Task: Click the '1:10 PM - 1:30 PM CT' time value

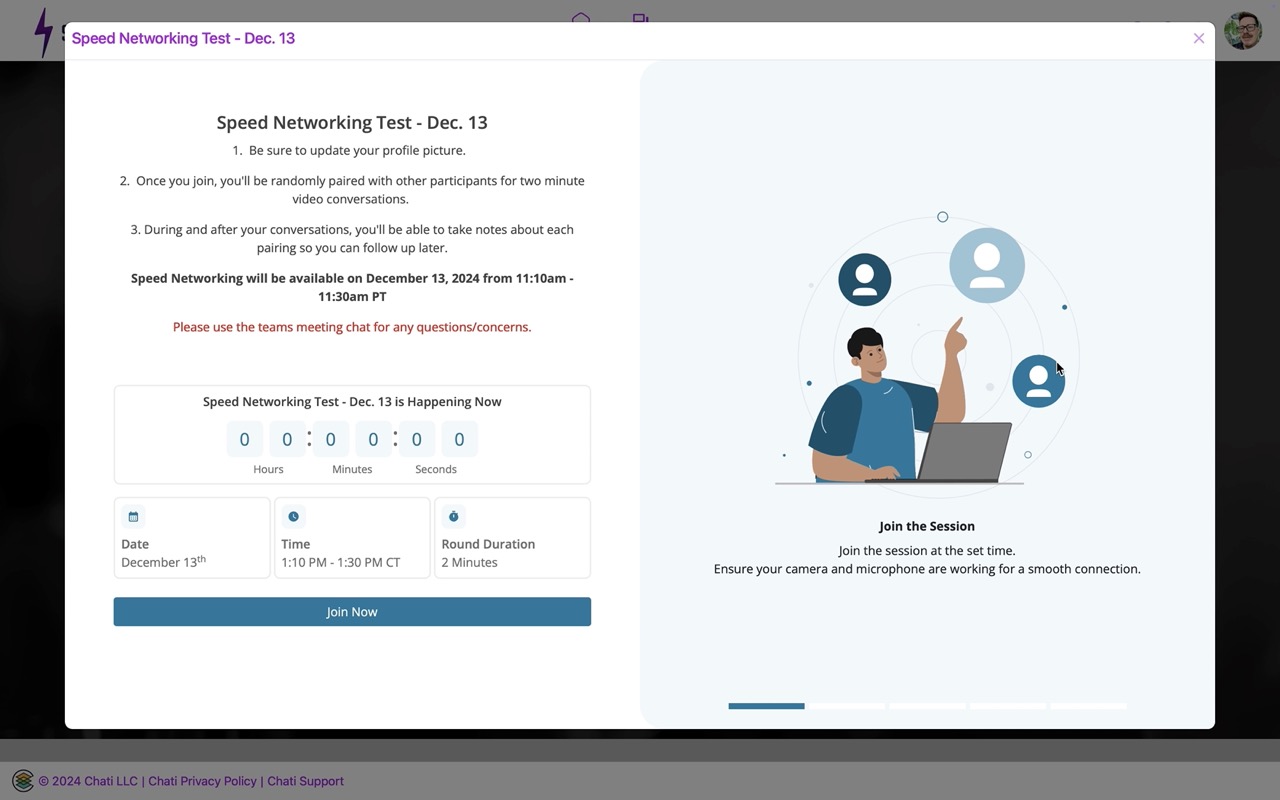Action: coord(341,562)
